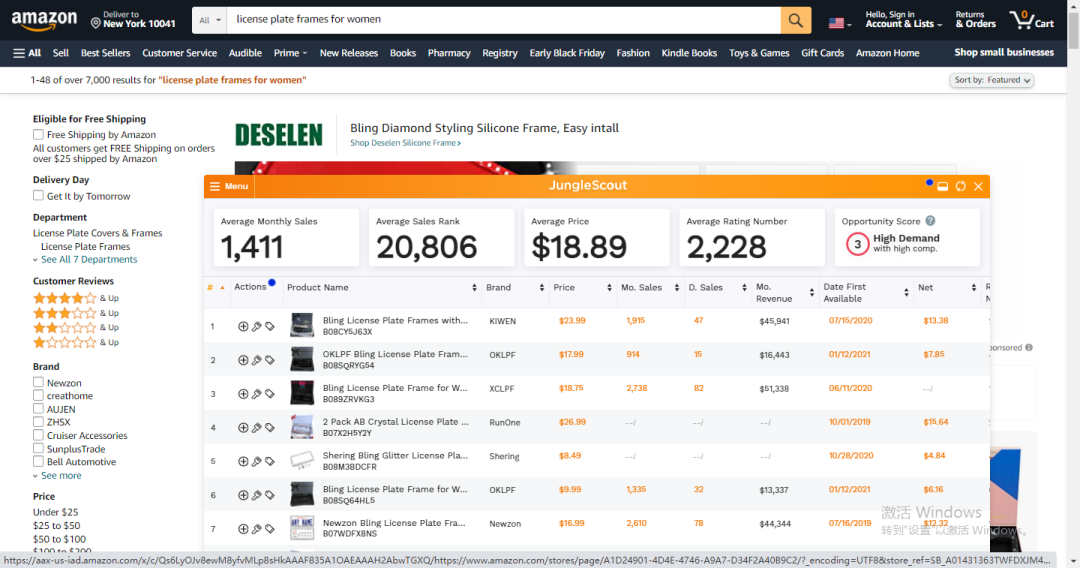Click Shop small businesses link
The width and height of the screenshot is (1080, 568).
click(1004, 52)
